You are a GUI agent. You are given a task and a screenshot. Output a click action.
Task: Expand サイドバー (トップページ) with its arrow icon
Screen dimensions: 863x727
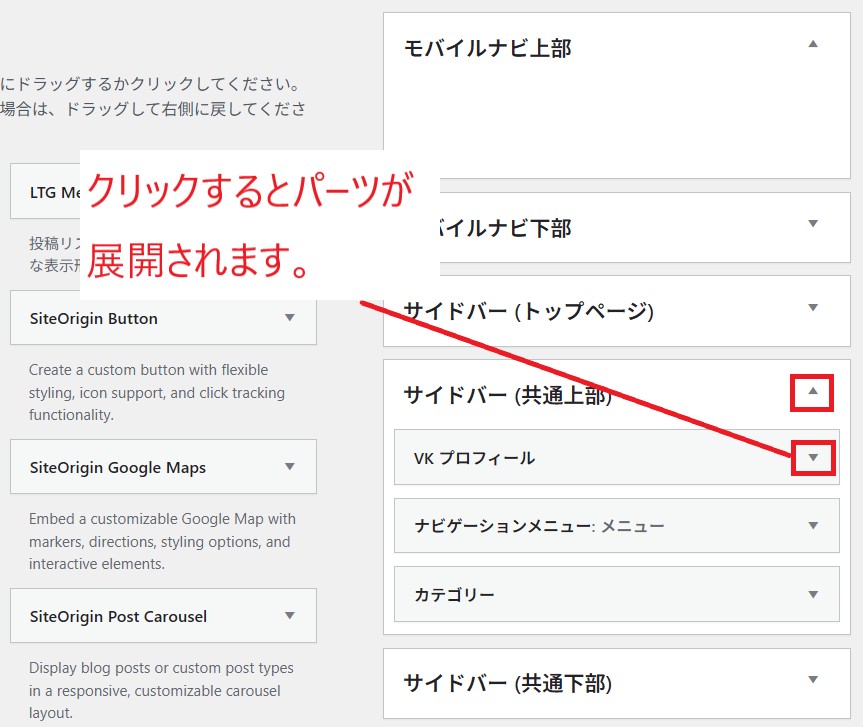coord(813,308)
